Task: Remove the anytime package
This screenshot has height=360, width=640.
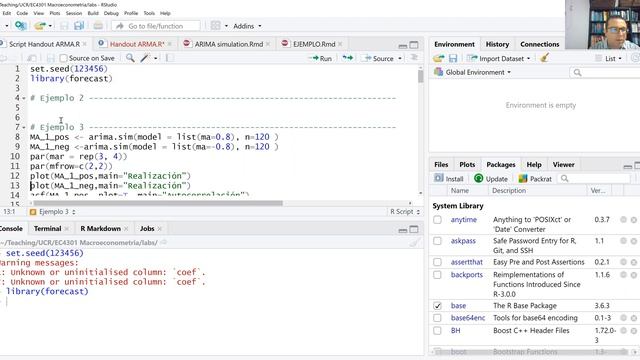Action: click(633, 220)
